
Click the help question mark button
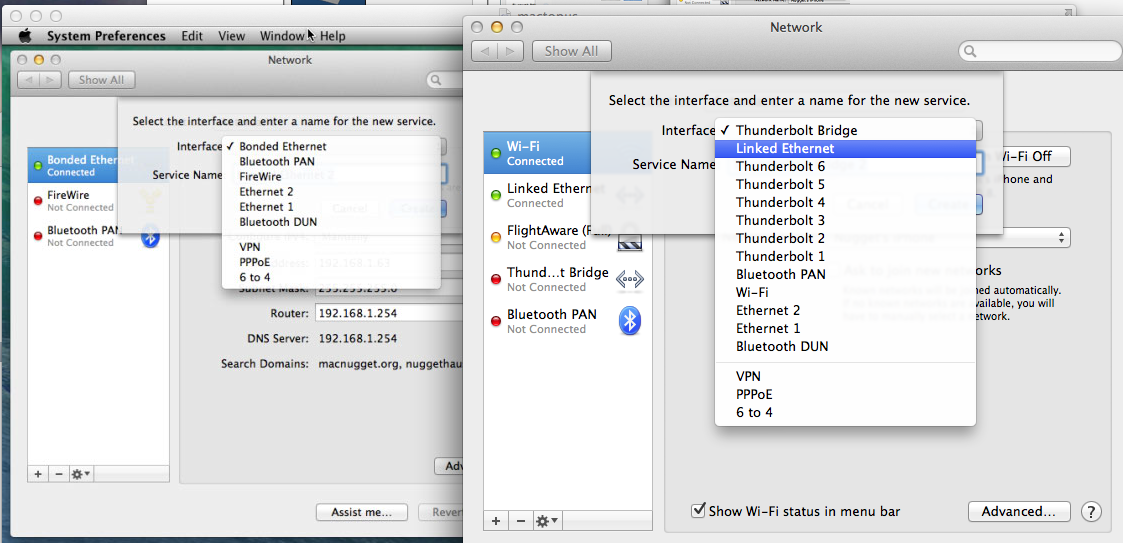click(x=1091, y=511)
